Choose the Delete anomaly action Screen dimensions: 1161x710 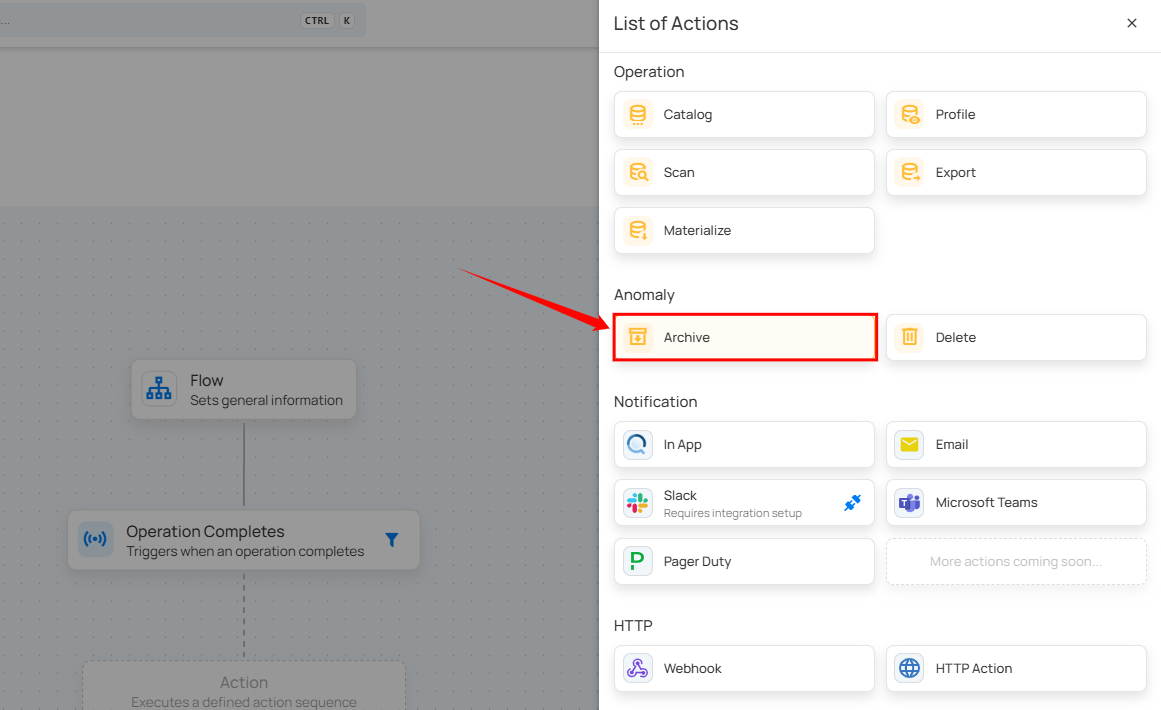(1016, 338)
